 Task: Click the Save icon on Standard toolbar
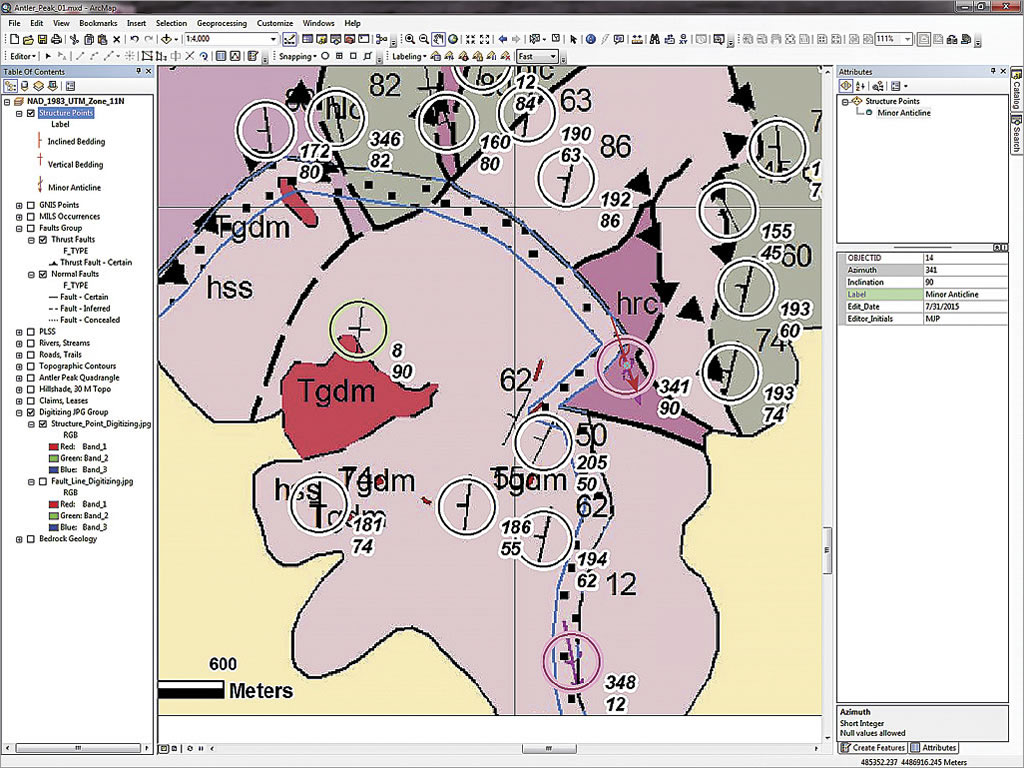coord(41,38)
